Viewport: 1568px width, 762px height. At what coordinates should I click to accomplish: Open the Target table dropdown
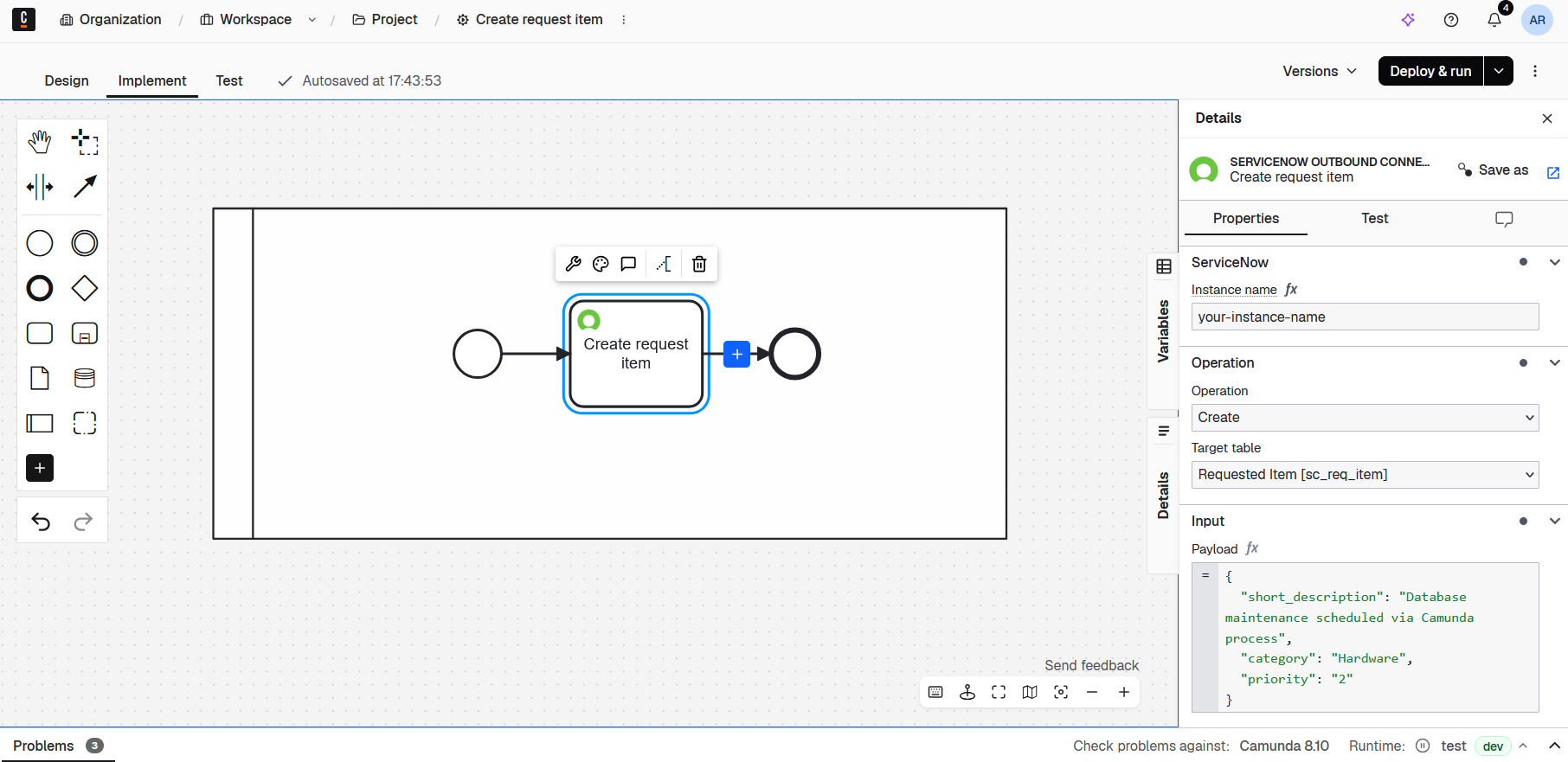coord(1365,475)
